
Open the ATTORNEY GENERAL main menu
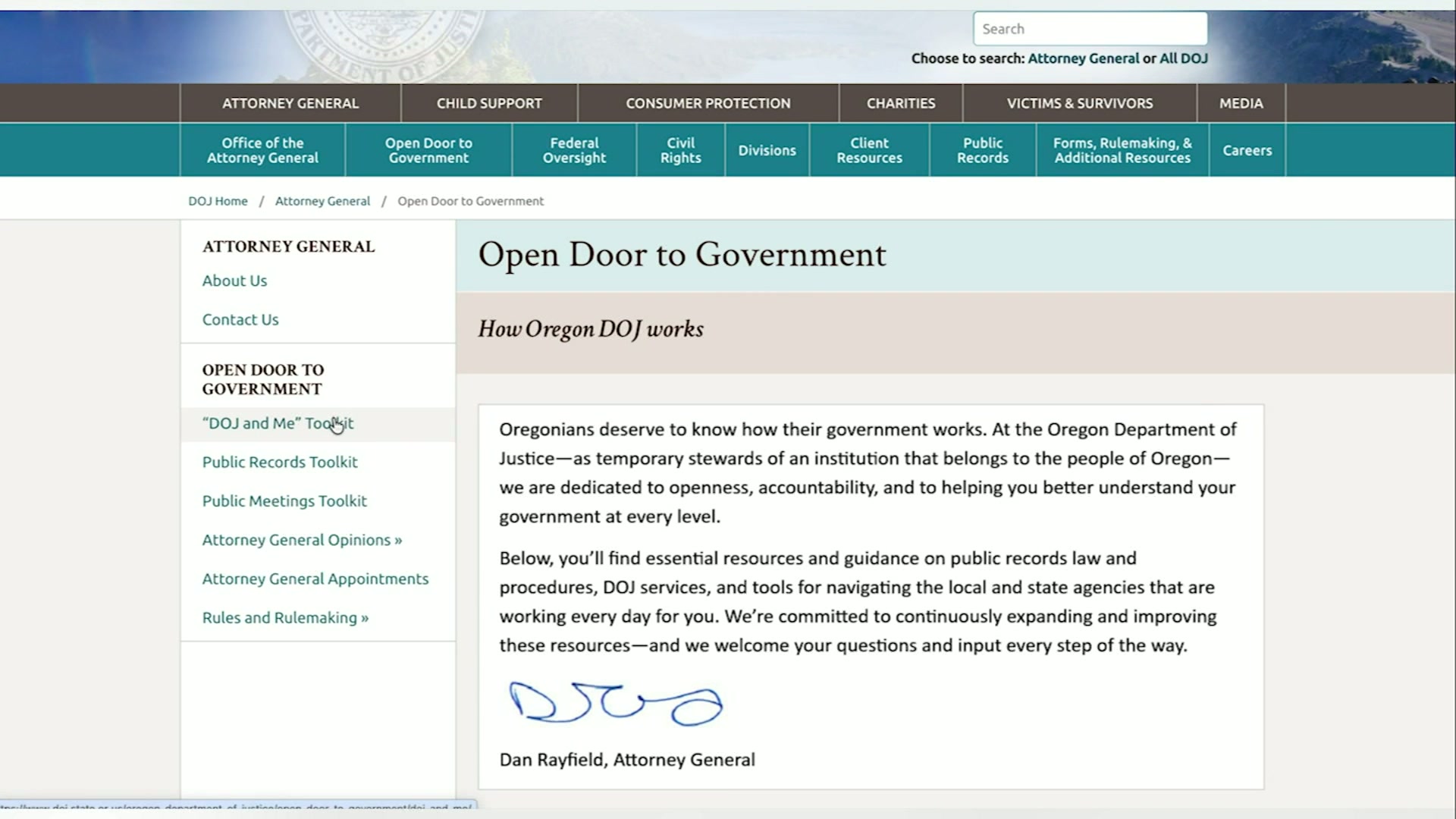coord(290,103)
